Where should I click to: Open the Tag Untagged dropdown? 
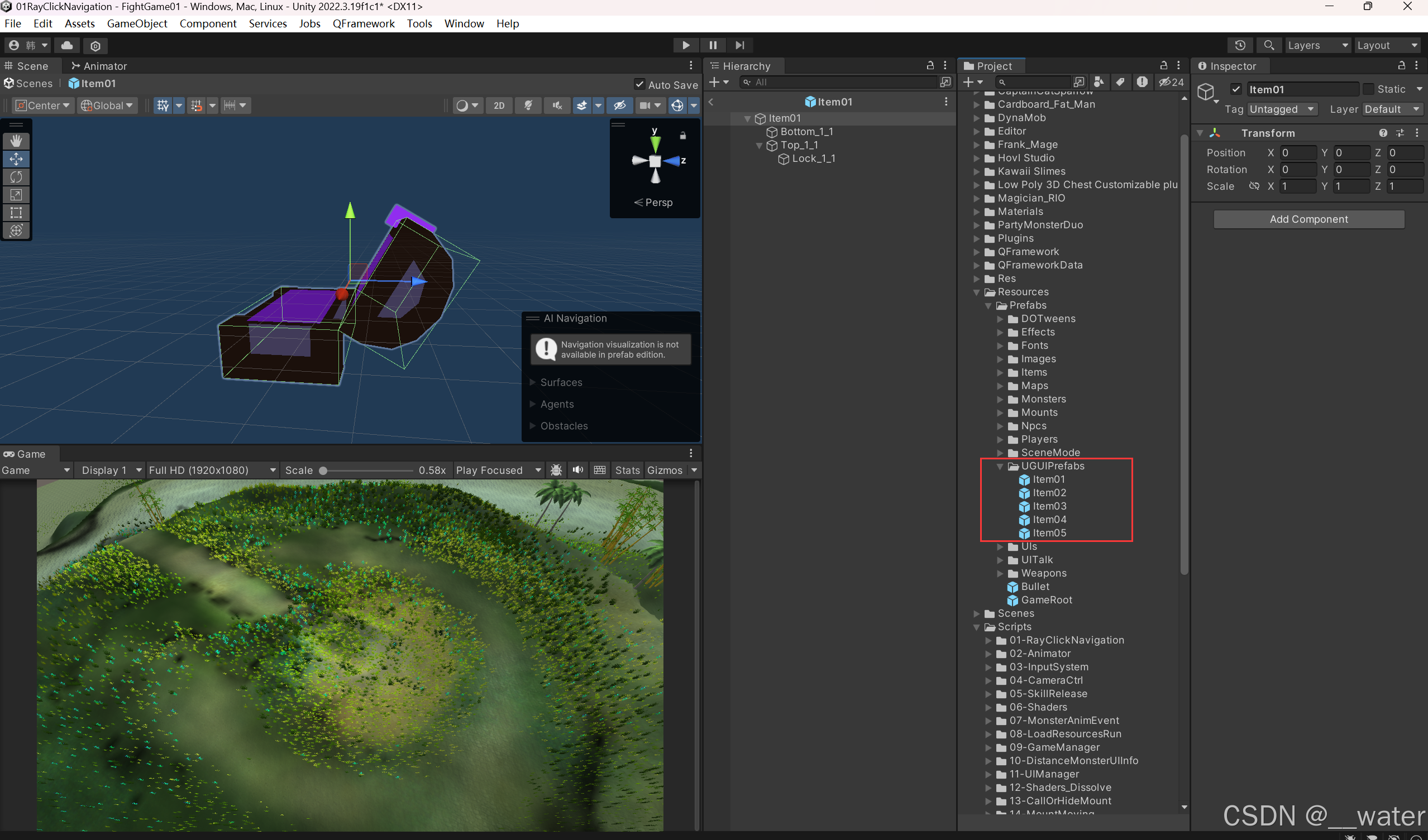(x=1281, y=109)
